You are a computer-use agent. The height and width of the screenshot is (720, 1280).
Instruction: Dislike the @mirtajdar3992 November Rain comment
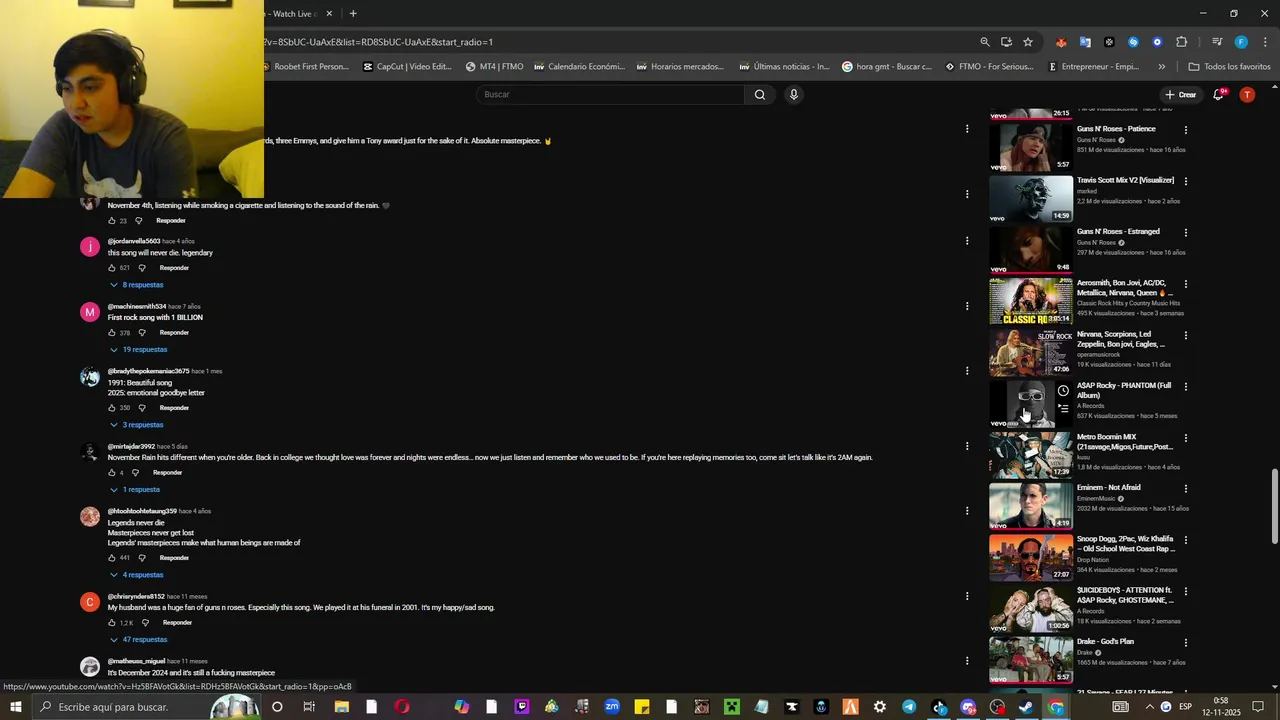coord(135,473)
